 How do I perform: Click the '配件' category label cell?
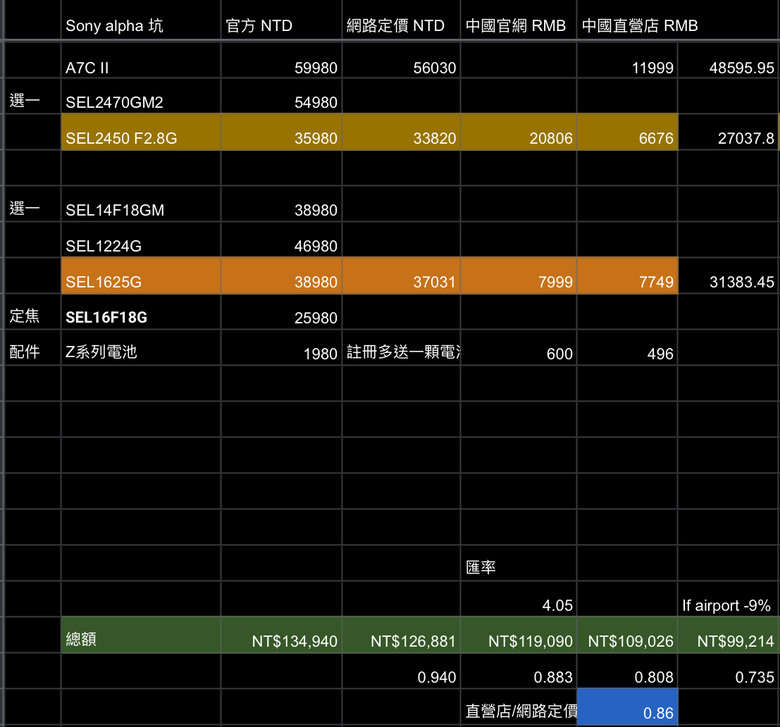32,347
